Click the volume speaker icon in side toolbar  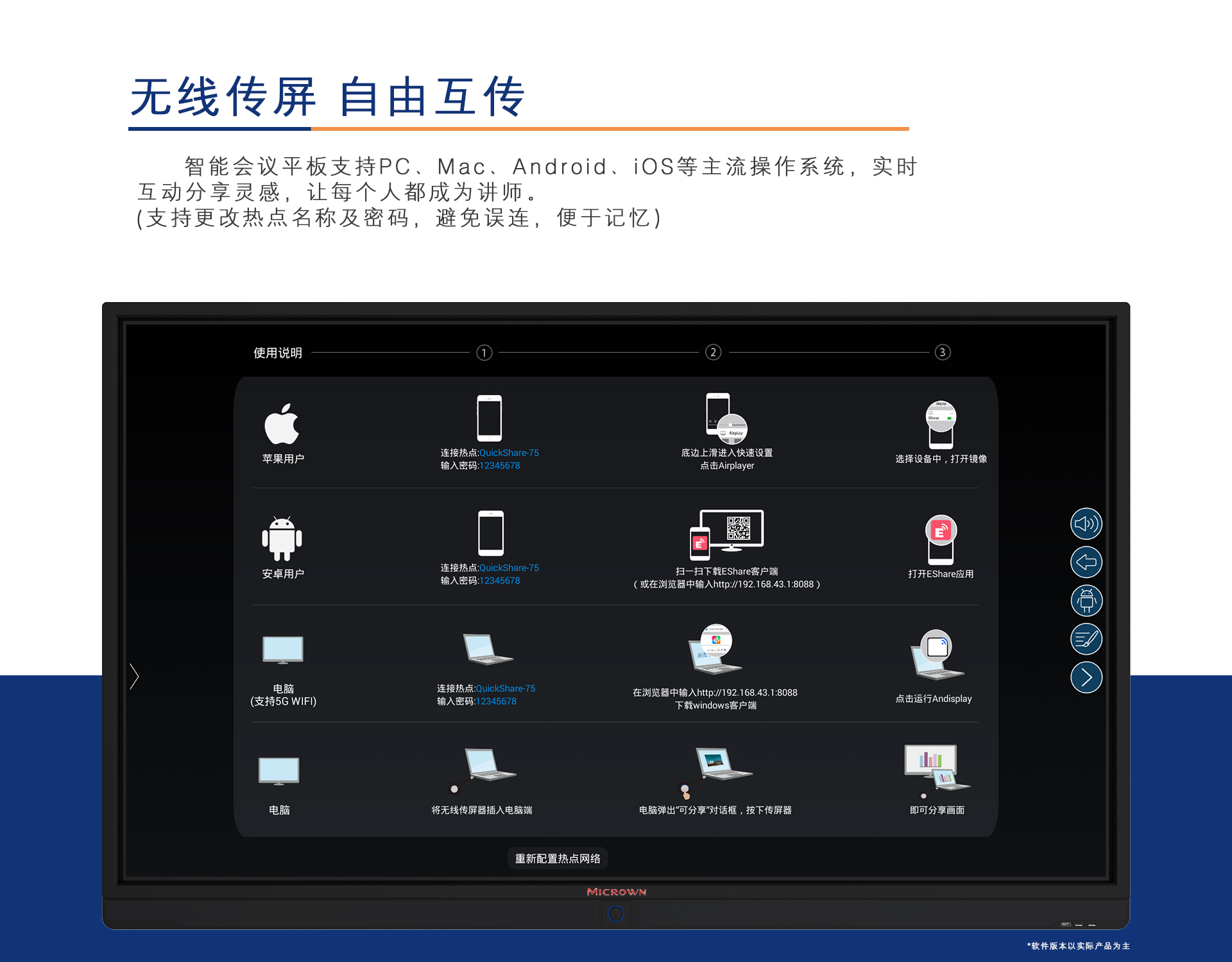[1086, 524]
